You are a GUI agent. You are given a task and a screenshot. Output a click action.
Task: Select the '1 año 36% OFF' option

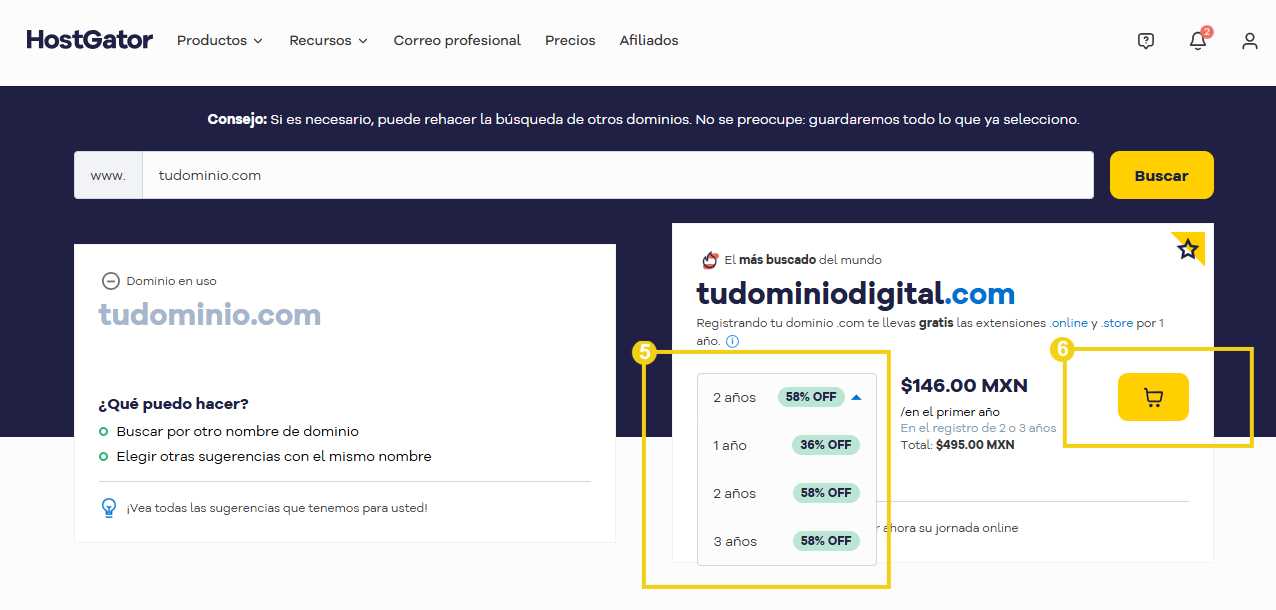[787, 445]
